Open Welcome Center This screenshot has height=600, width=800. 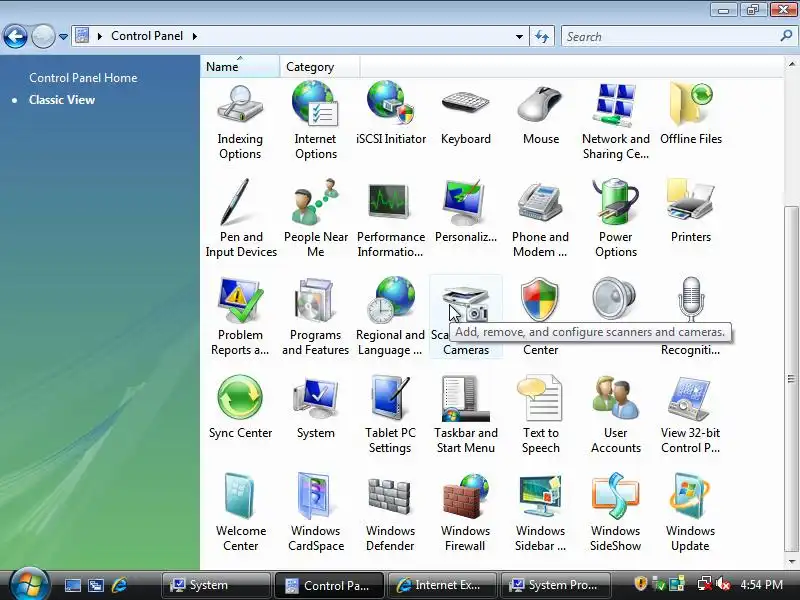tap(241, 513)
